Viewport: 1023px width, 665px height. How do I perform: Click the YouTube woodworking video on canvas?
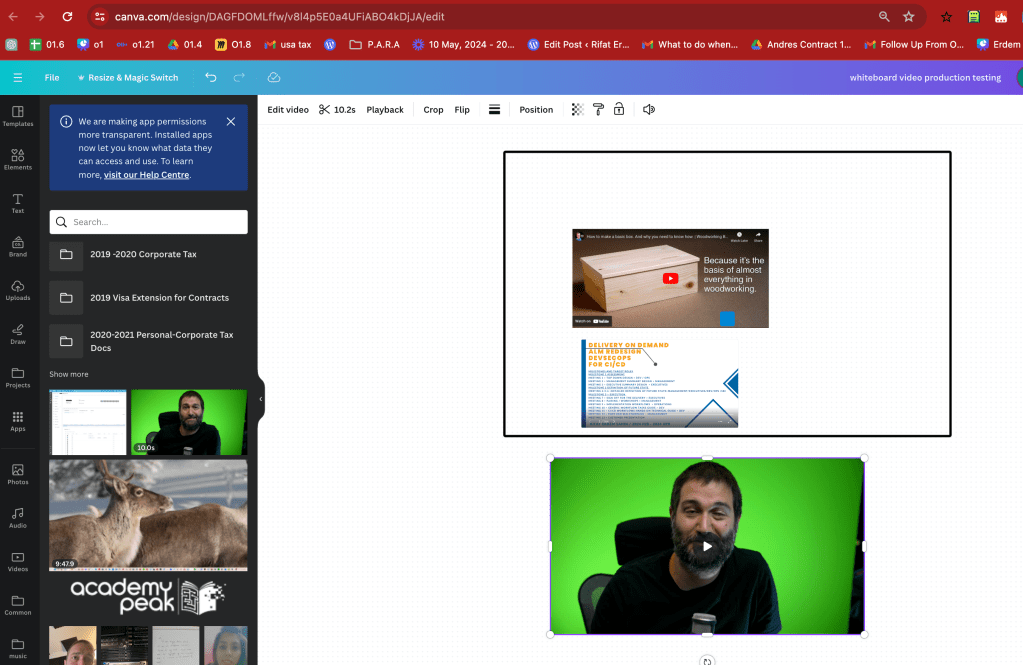coord(671,278)
